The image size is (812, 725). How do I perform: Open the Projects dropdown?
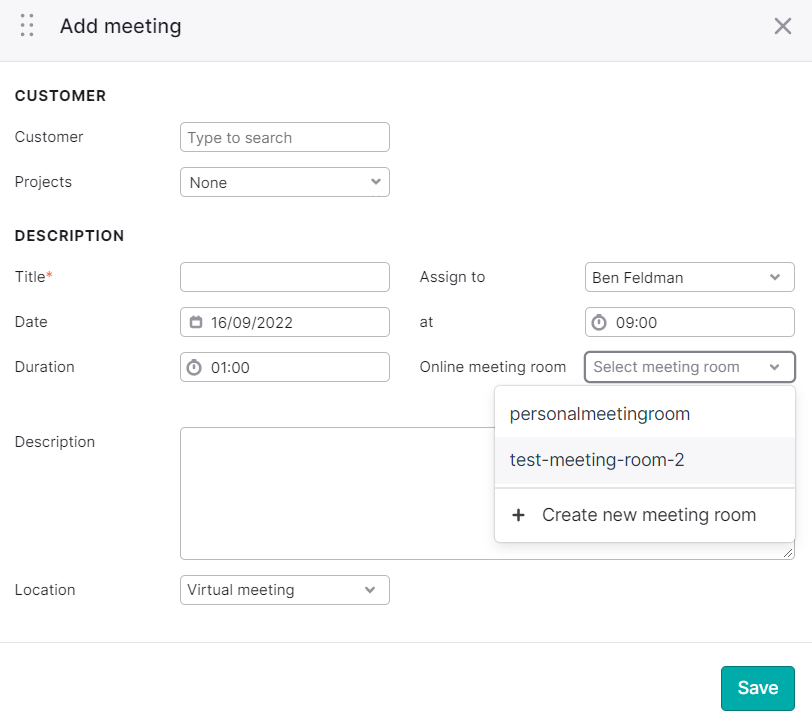pyautogui.click(x=284, y=182)
